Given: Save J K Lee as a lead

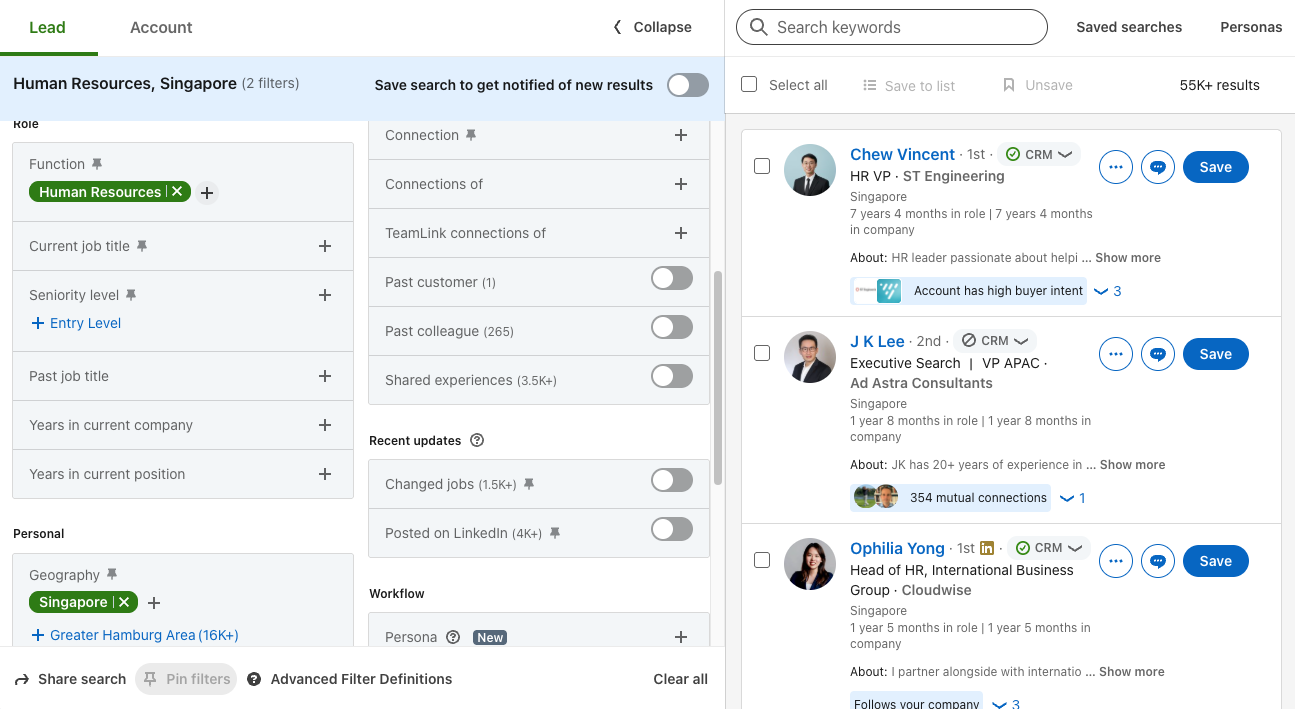Looking at the screenshot, I should point(1216,354).
